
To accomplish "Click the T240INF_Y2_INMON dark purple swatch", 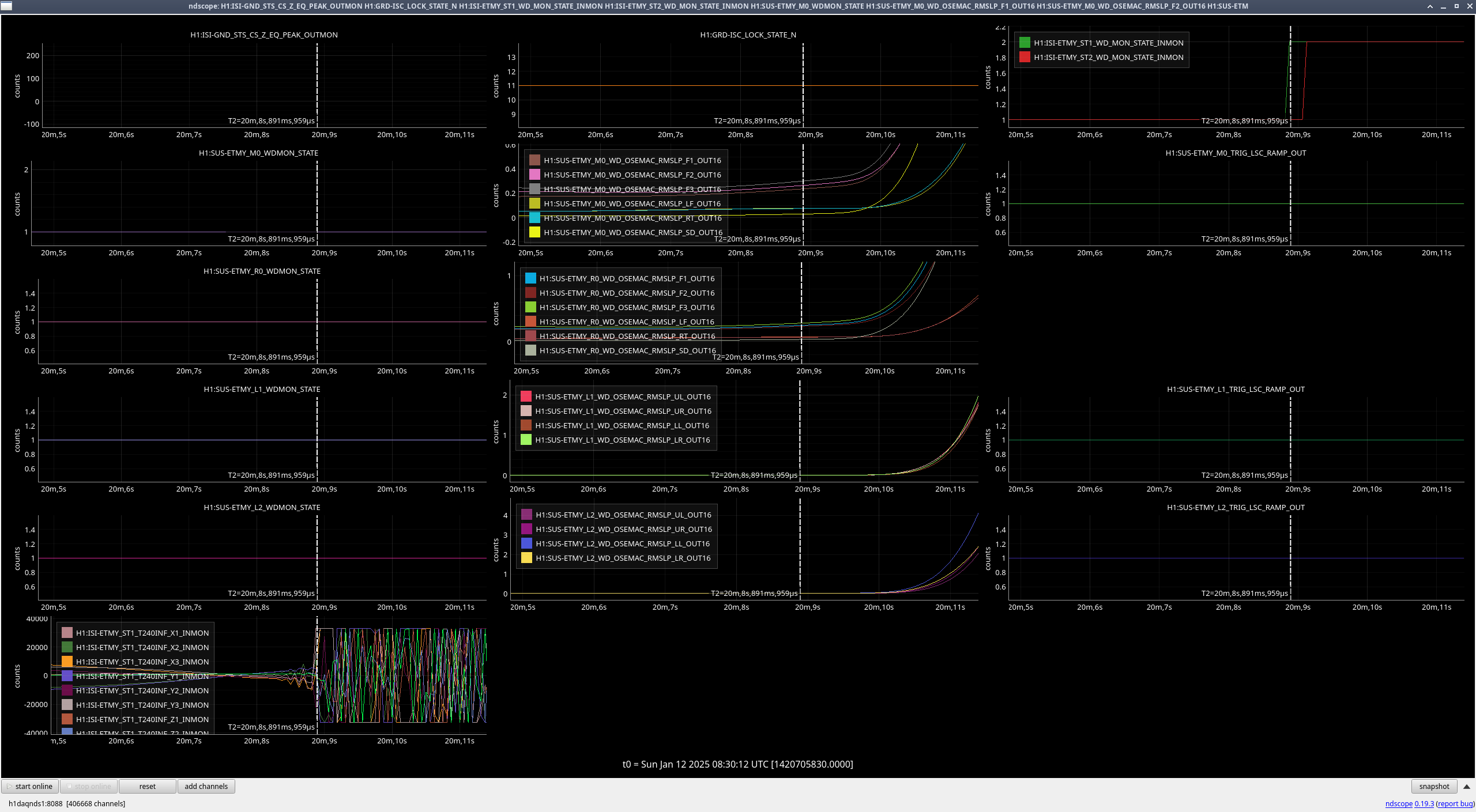I will [67, 690].
